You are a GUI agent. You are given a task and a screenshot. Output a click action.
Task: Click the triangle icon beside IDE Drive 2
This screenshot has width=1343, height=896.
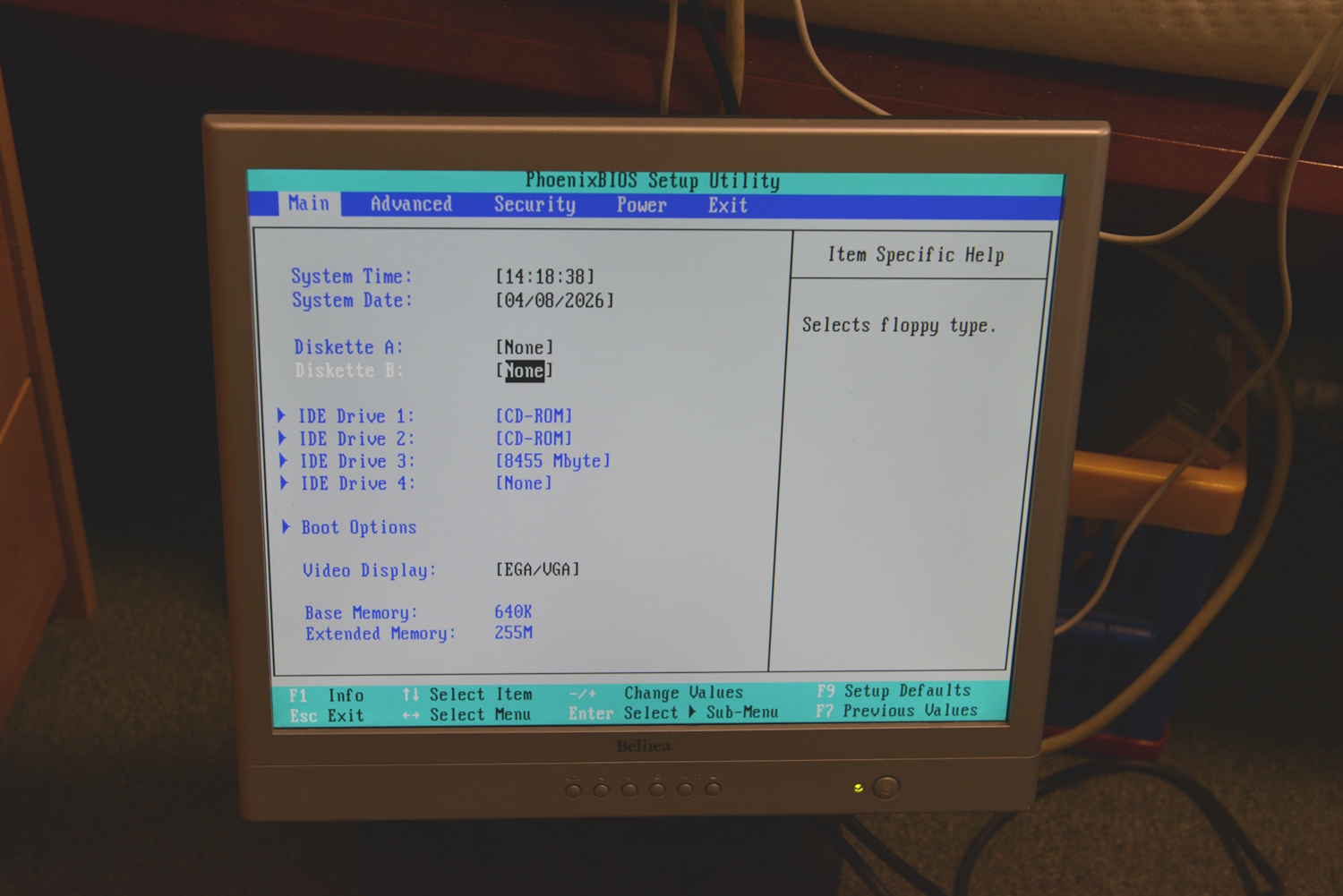click(282, 439)
